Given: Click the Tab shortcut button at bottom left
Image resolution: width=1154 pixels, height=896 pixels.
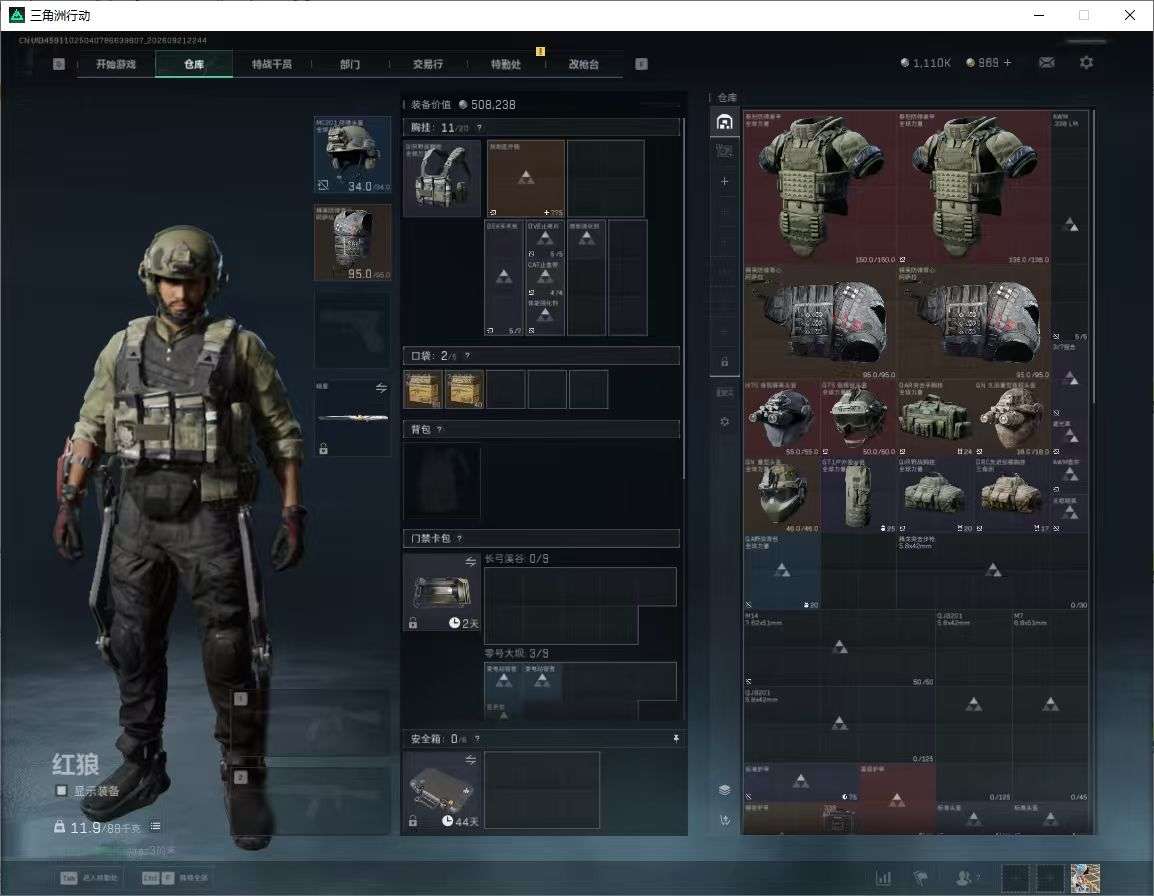Looking at the screenshot, I should pyautogui.click(x=90, y=878).
